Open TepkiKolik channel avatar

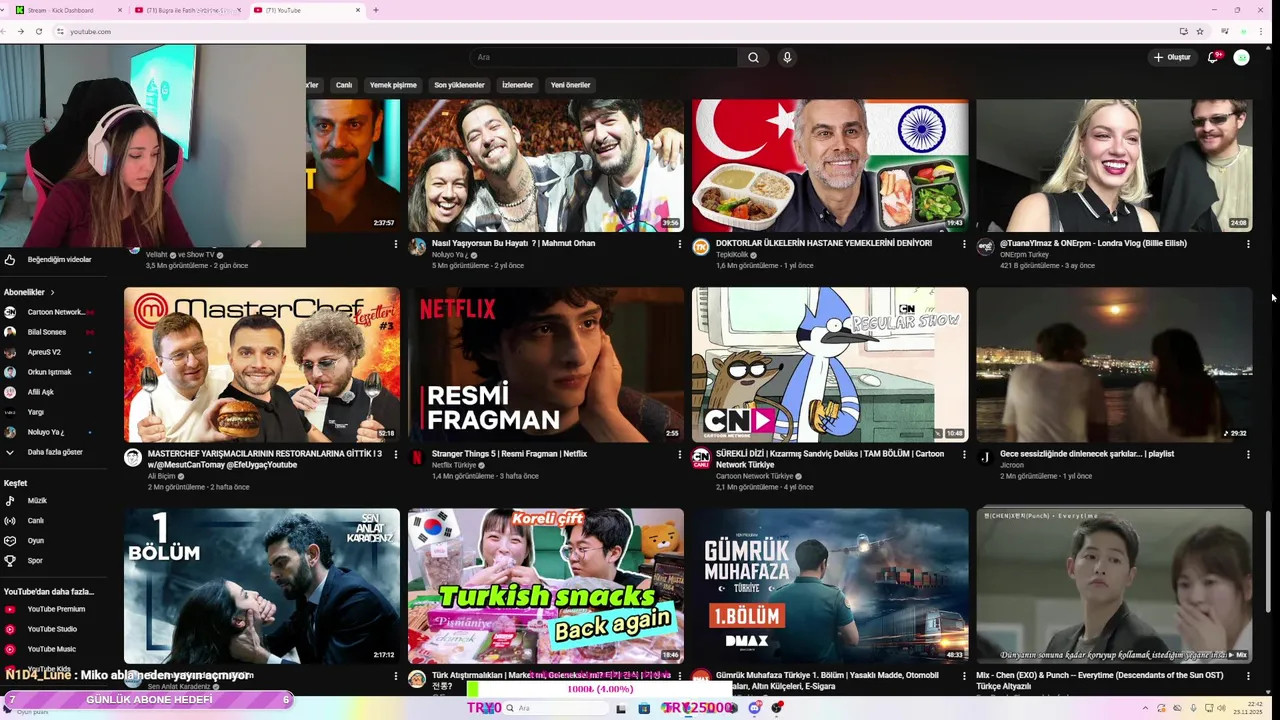click(x=701, y=247)
